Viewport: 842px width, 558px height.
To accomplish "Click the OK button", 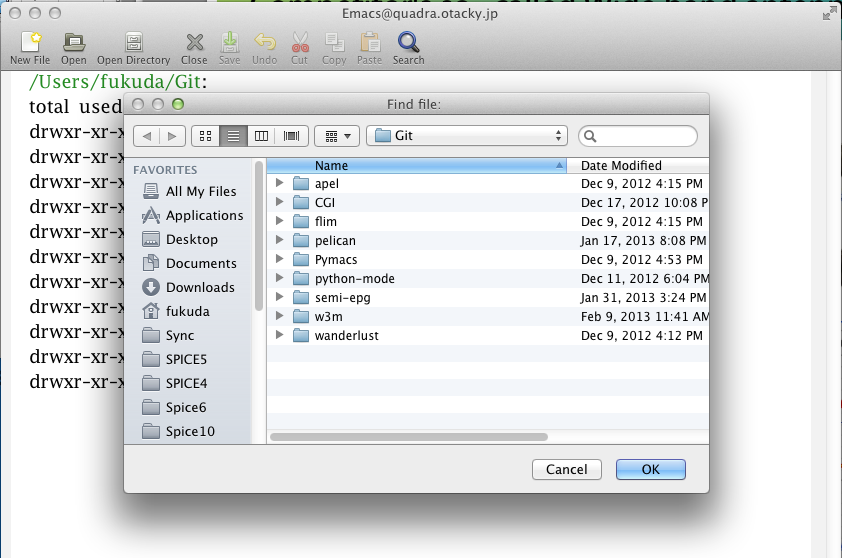I will tap(650, 469).
